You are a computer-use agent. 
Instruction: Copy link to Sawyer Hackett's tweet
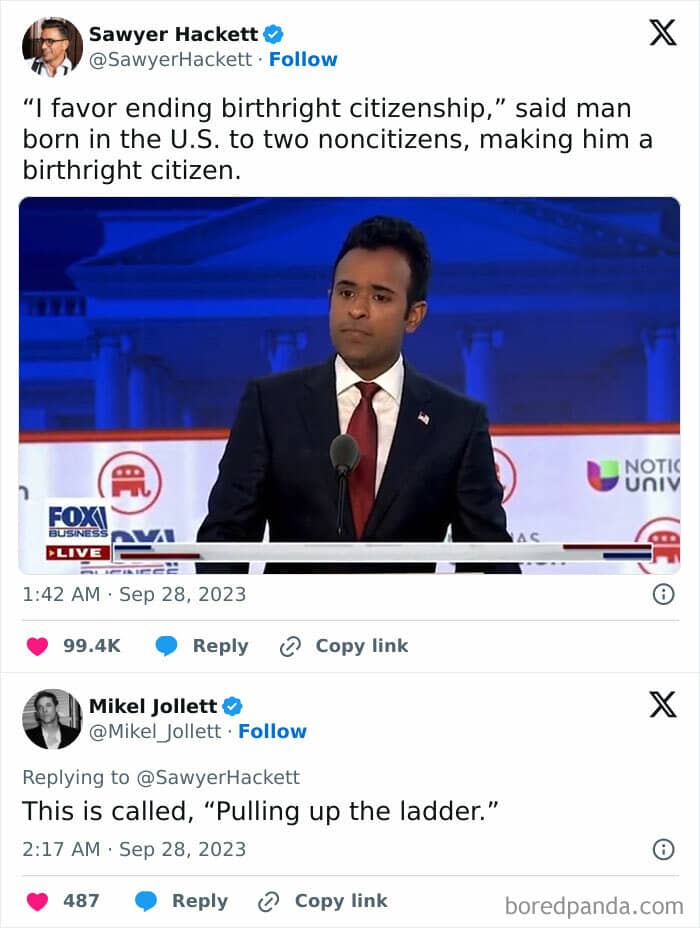pos(344,646)
